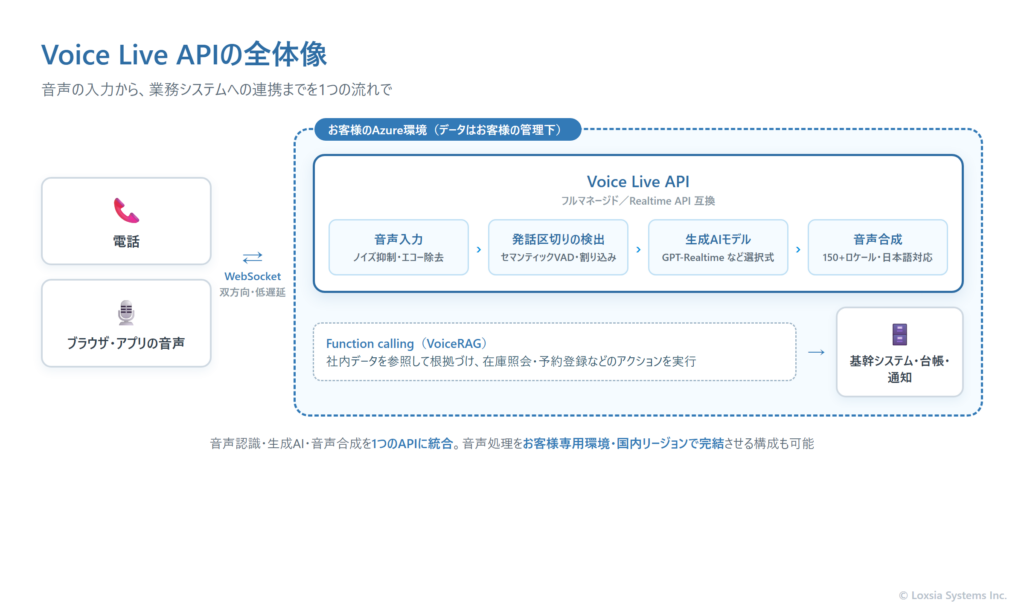The width and height of the screenshot is (1024, 614).
Task: Select the 音声入力 step box
Action: pyautogui.click(x=398, y=247)
